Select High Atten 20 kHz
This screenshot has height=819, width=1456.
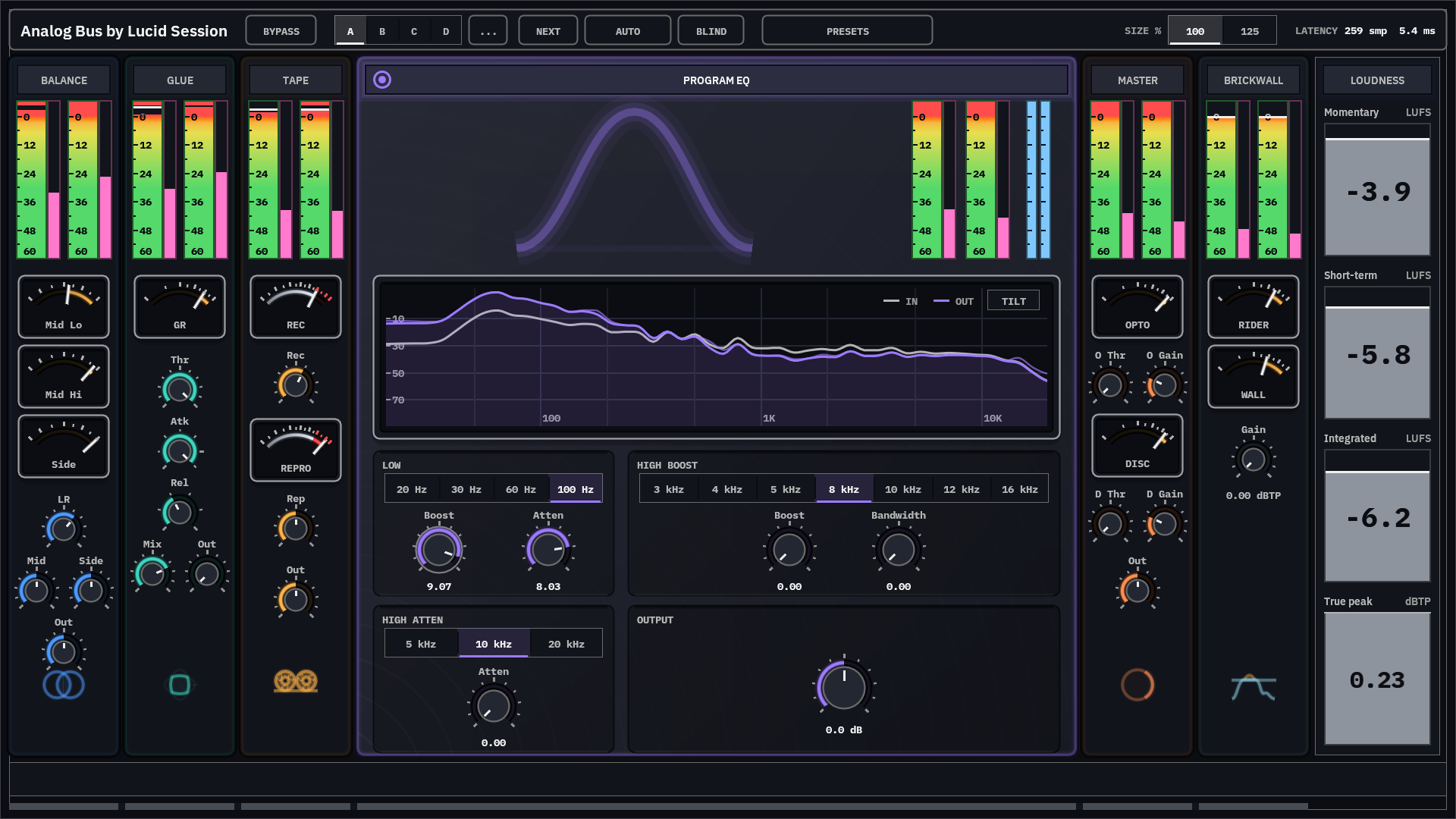coord(566,644)
